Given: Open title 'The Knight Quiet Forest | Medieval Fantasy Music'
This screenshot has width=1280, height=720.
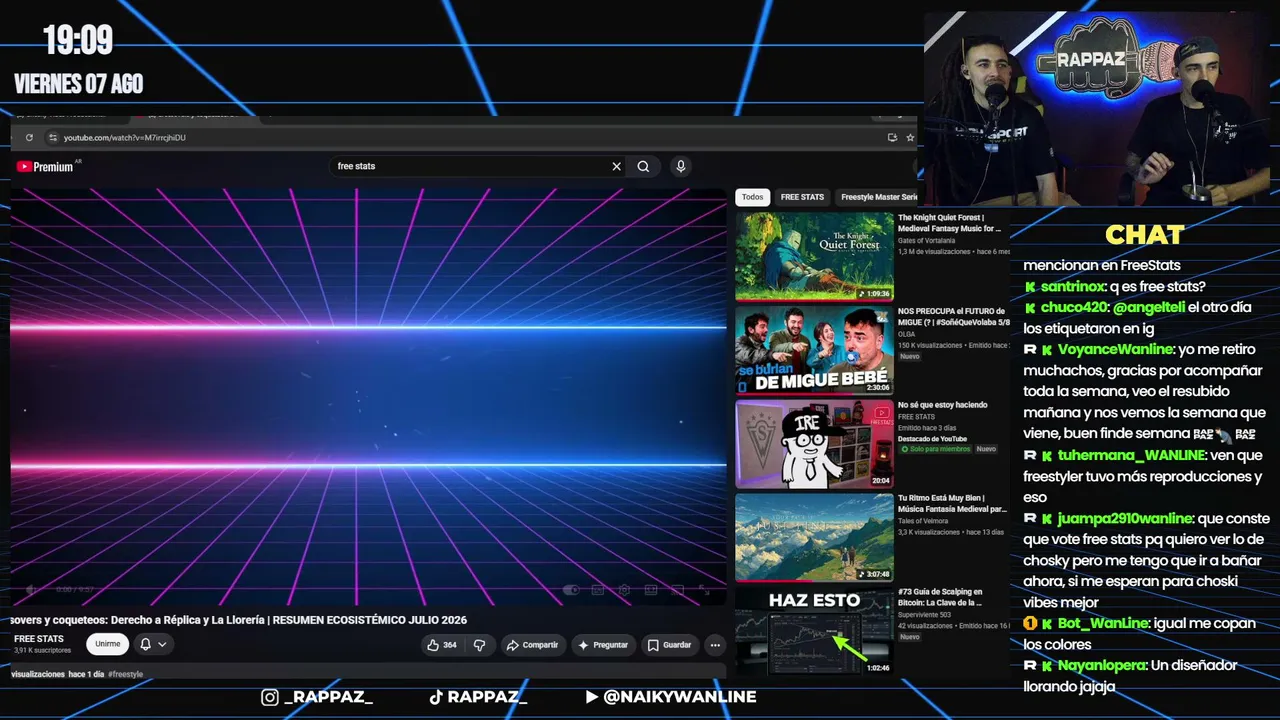Looking at the screenshot, I should 949,223.
